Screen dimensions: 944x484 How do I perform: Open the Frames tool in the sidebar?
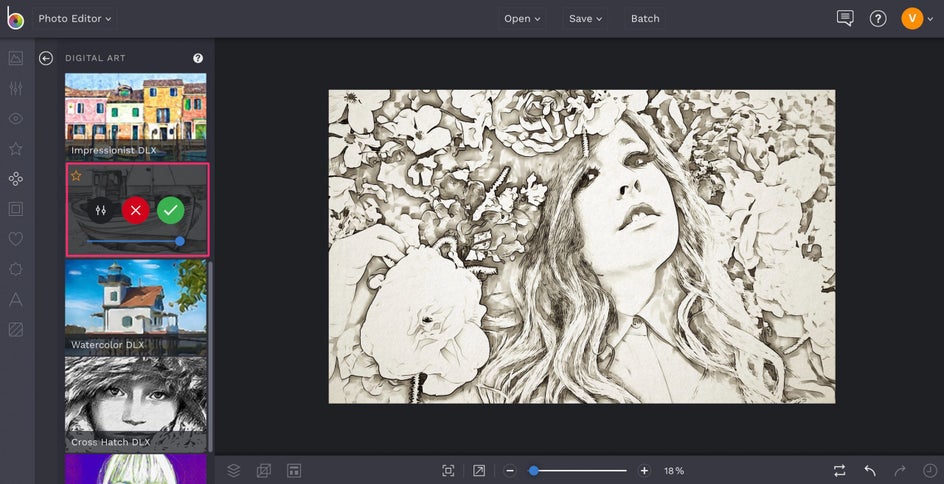pyautogui.click(x=15, y=209)
